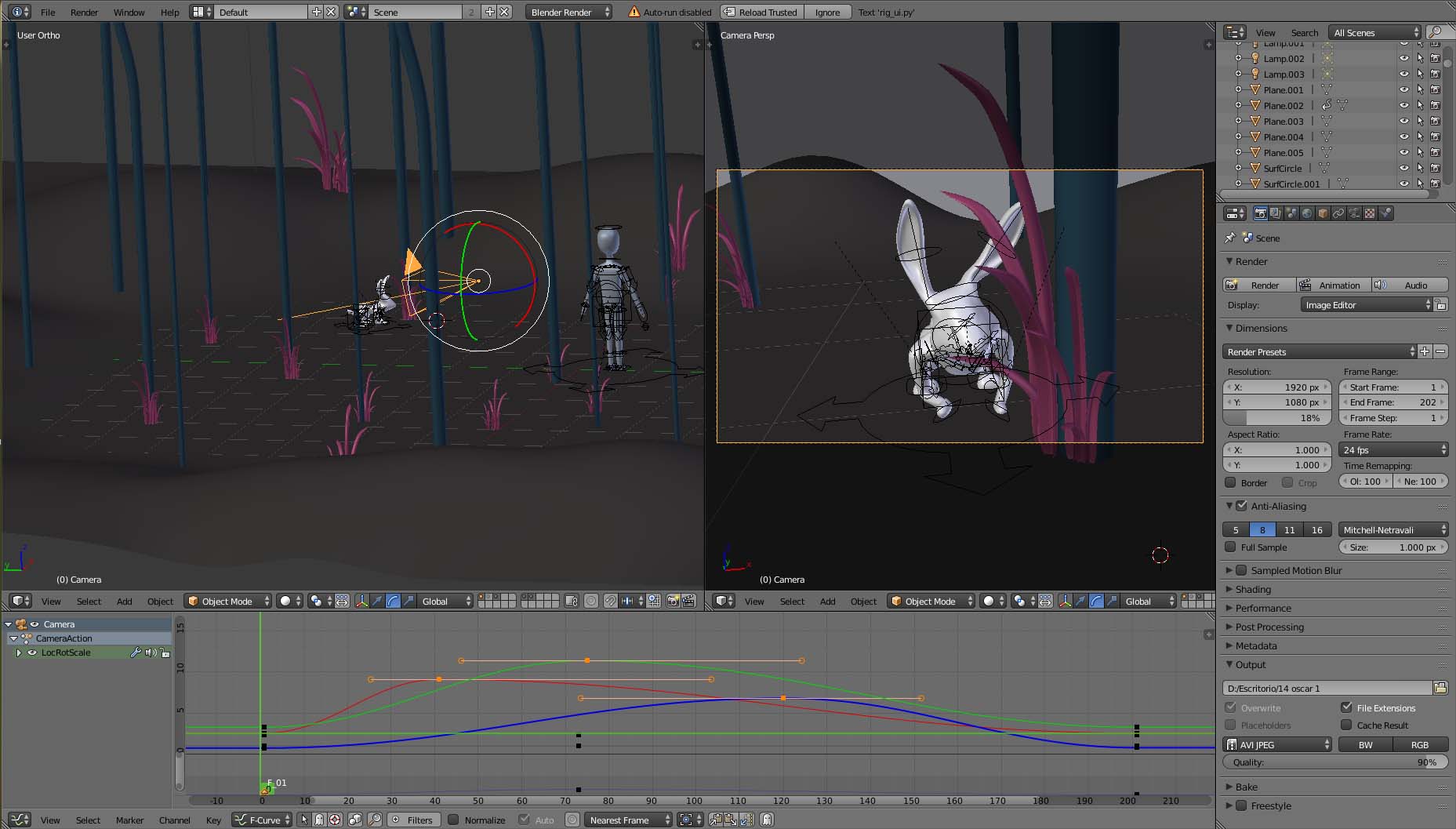Open the Display Image Editor dropdown
Screen dimensions: 1456x829
point(1366,305)
